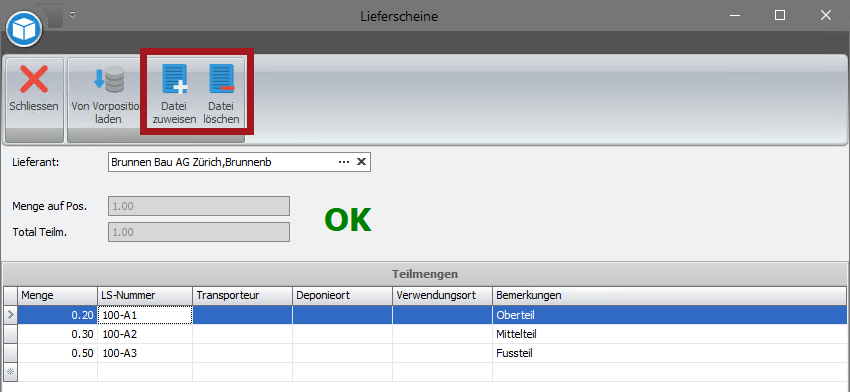Open the blue cube application menu

[x=24, y=30]
